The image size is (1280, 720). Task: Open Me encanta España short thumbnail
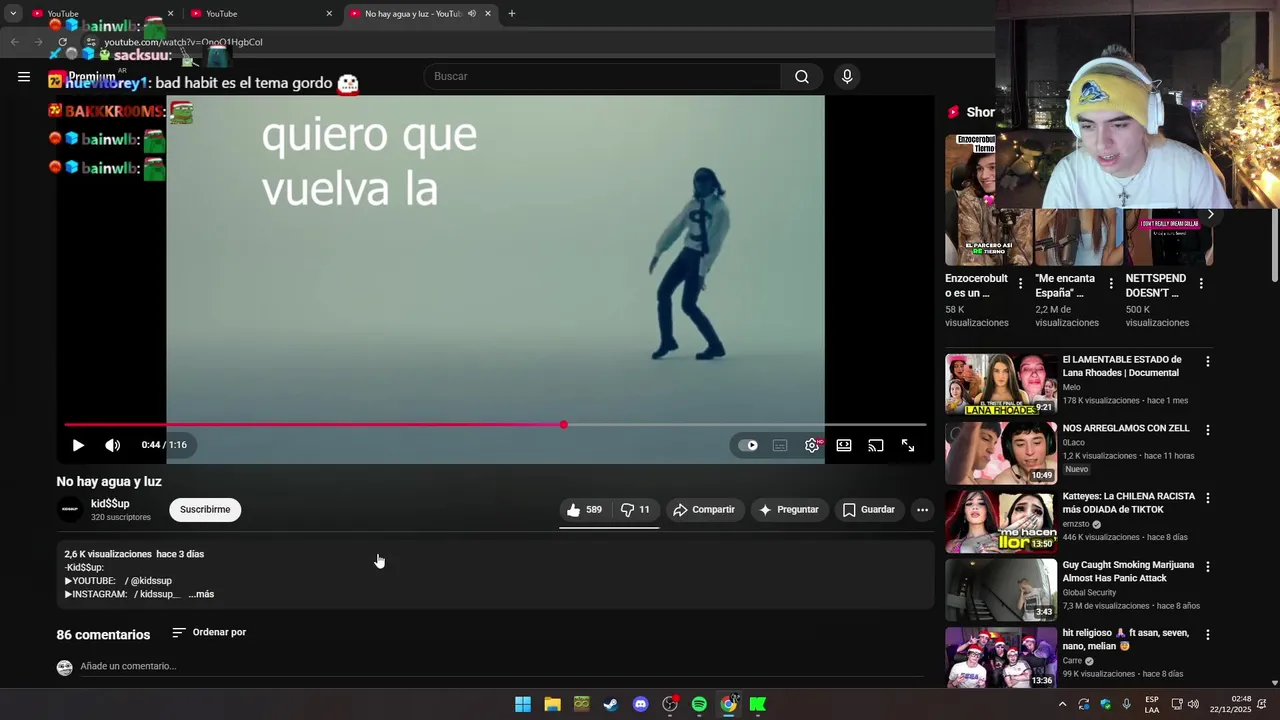(x=1079, y=237)
